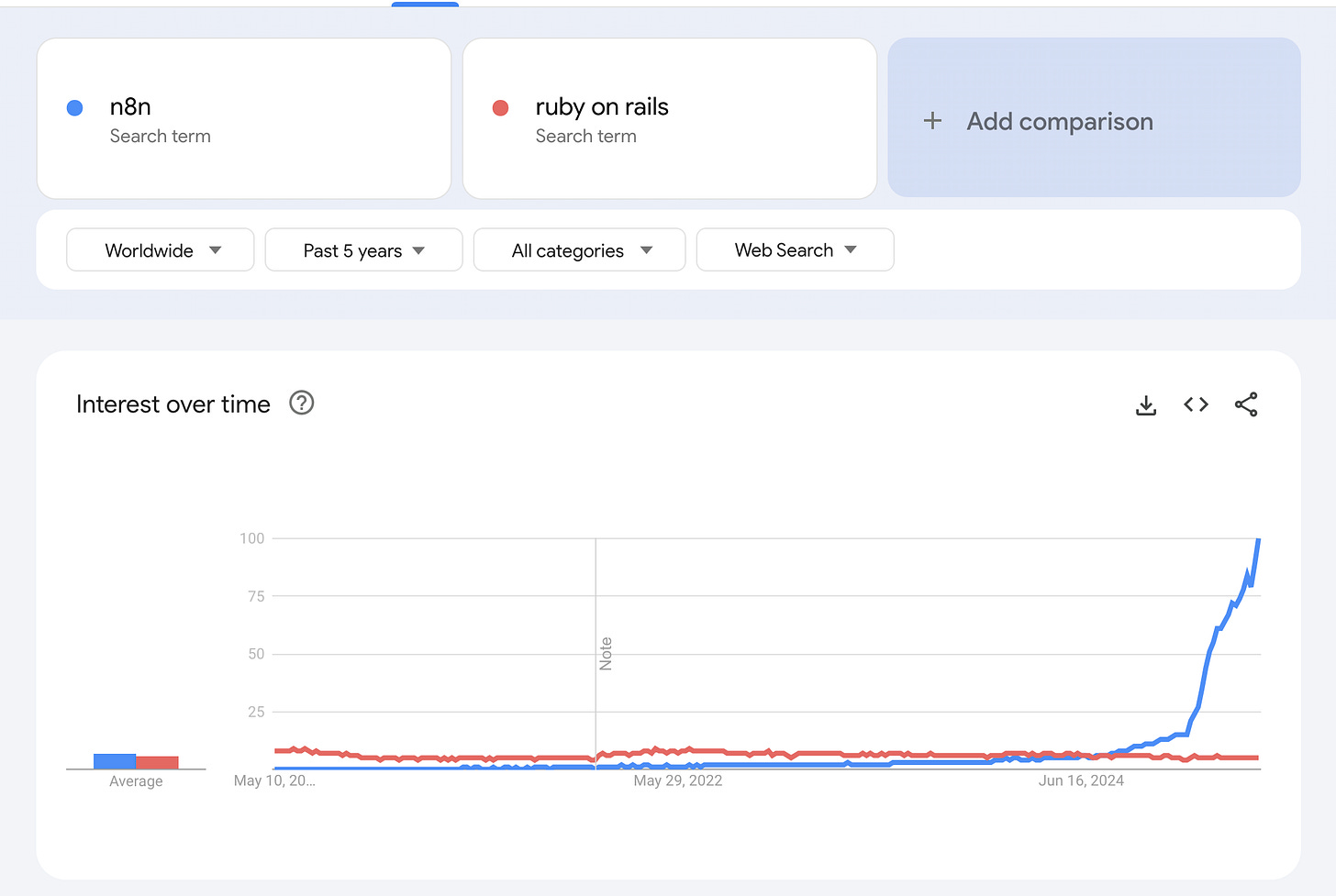Screen dimensions: 1336x896
Task: Open the Worldwide region dropdown
Action: point(161,250)
